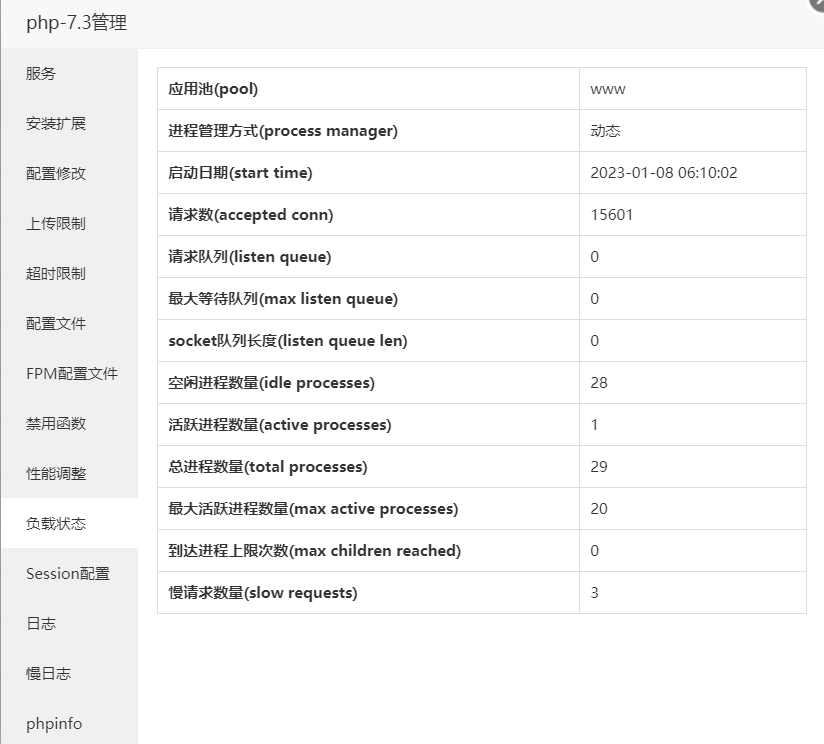The image size is (824, 744).
Task: Click the total processes value 29
Action: pyautogui.click(x=599, y=467)
